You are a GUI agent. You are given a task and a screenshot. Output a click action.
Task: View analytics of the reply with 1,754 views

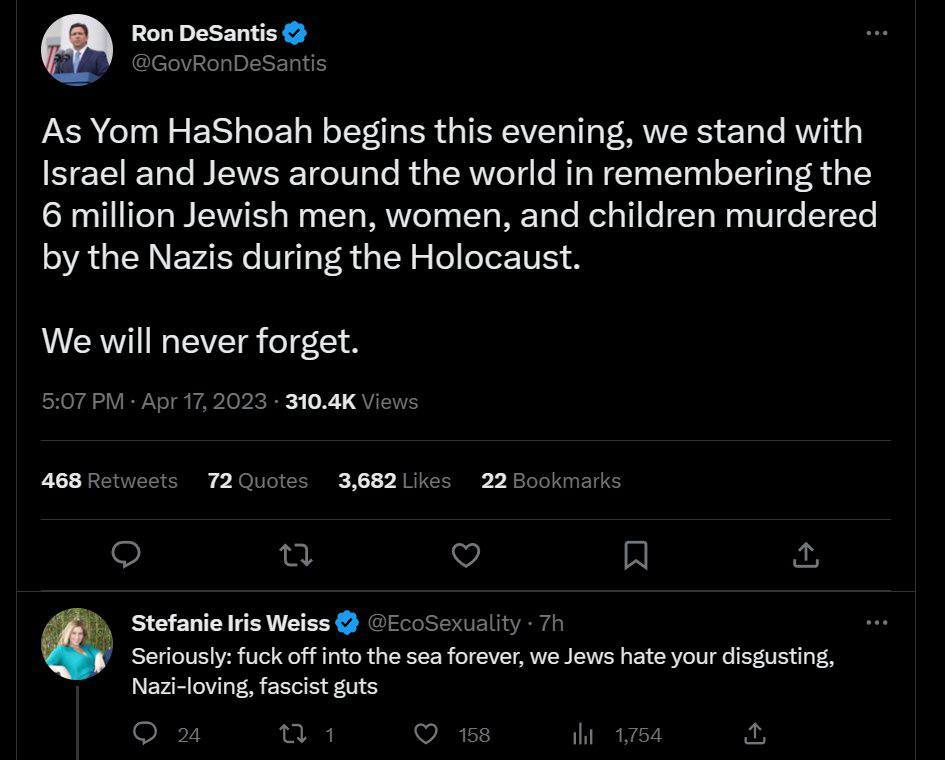(583, 735)
